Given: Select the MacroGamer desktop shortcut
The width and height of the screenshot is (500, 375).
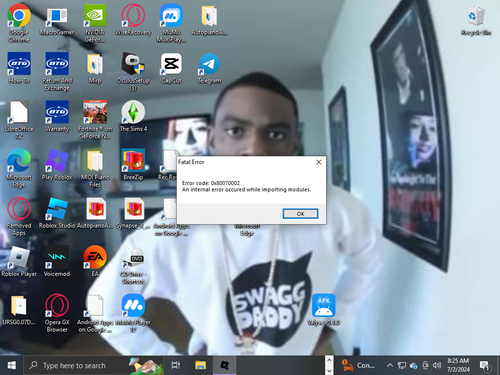Looking at the screenshot, I should coord(57,21).
